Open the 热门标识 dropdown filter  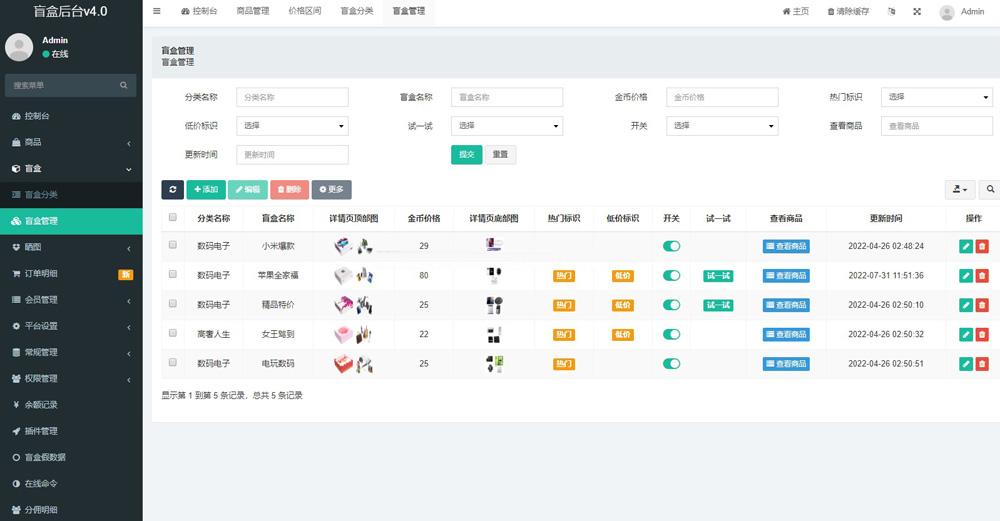pos(936,97)
